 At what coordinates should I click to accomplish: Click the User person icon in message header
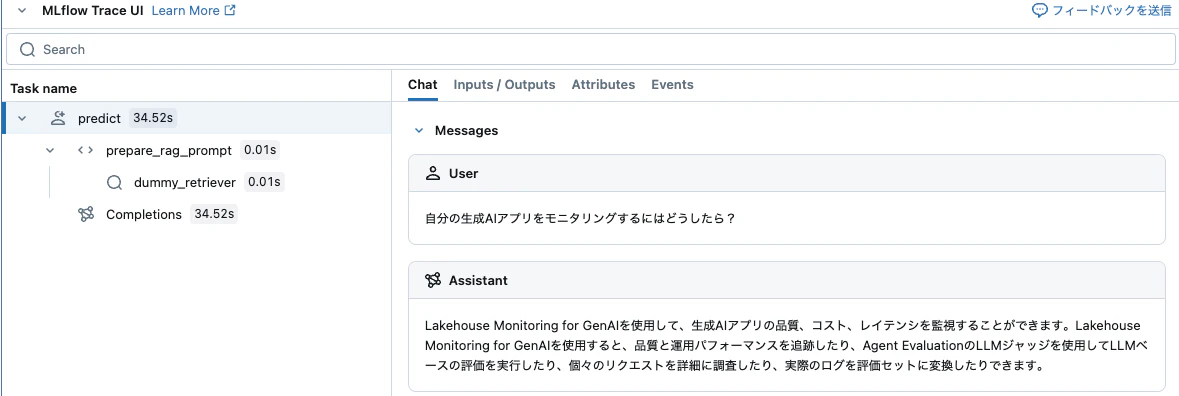(432, 174)
